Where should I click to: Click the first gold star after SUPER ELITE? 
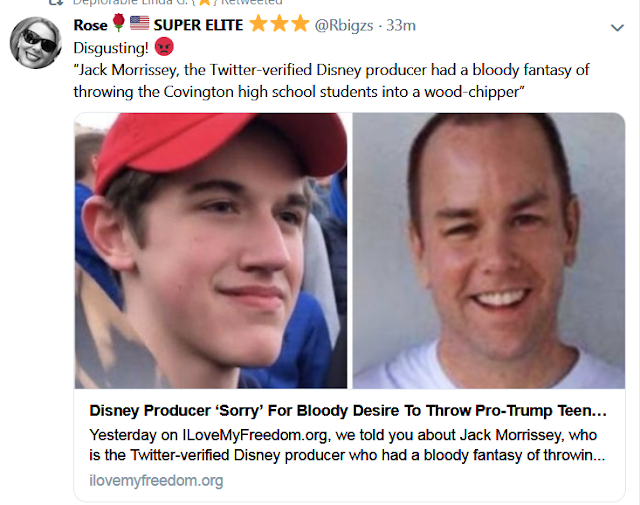coord(256,23)
